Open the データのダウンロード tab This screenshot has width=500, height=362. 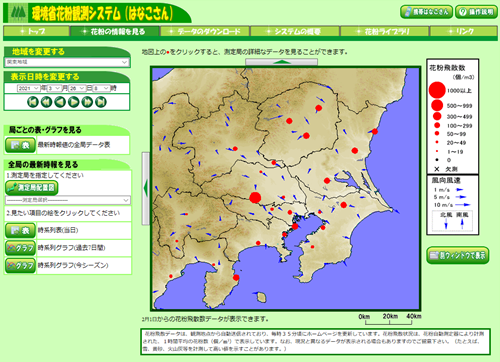(205, 31)
